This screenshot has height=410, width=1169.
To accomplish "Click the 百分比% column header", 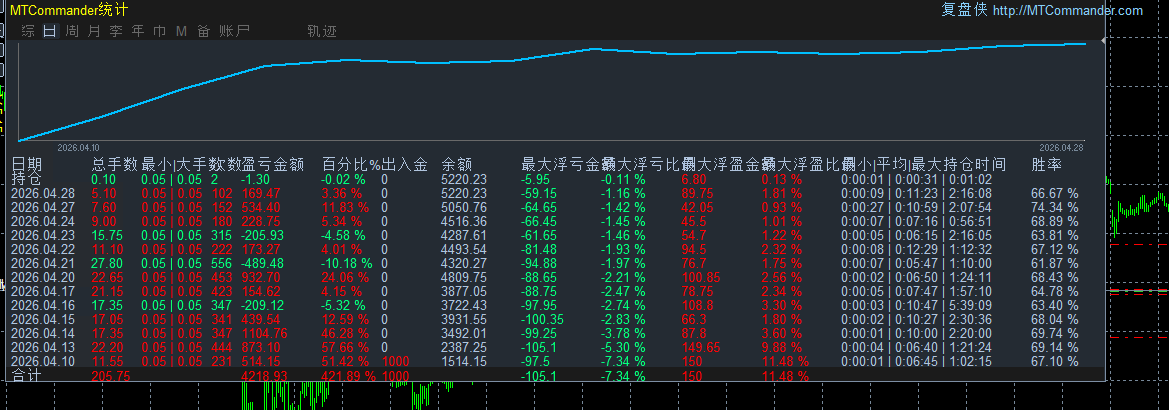I will coord(351,164).
